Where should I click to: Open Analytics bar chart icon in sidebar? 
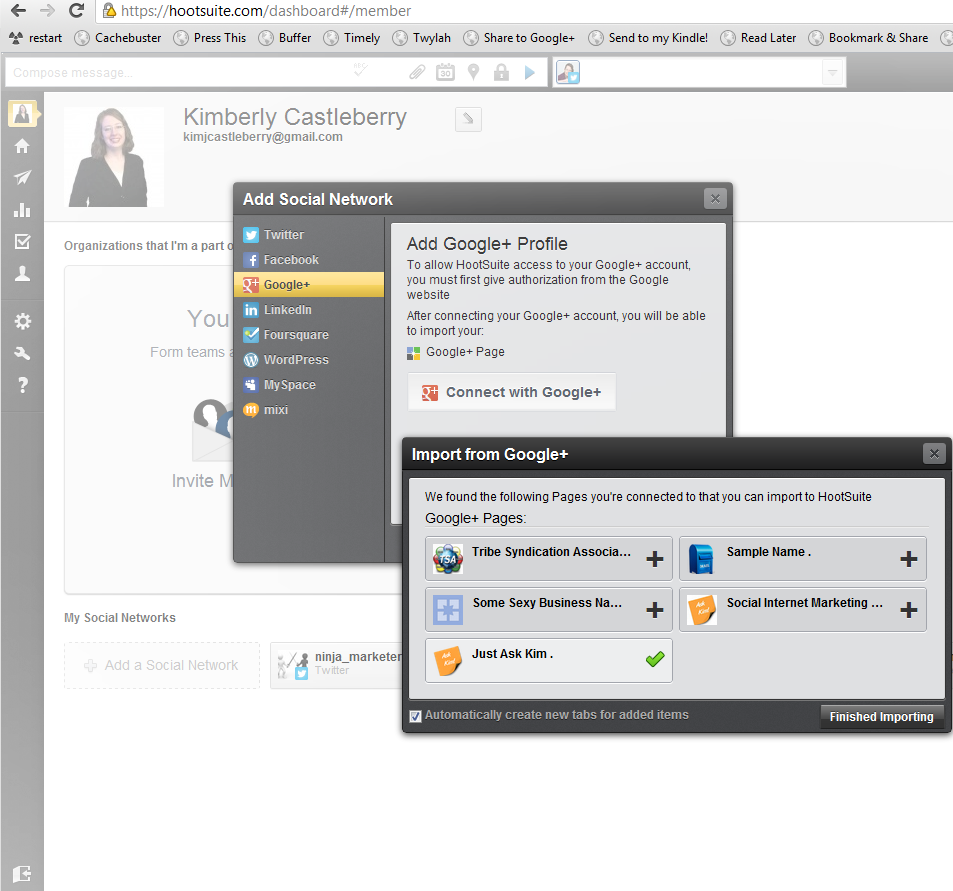coord(22,210)
